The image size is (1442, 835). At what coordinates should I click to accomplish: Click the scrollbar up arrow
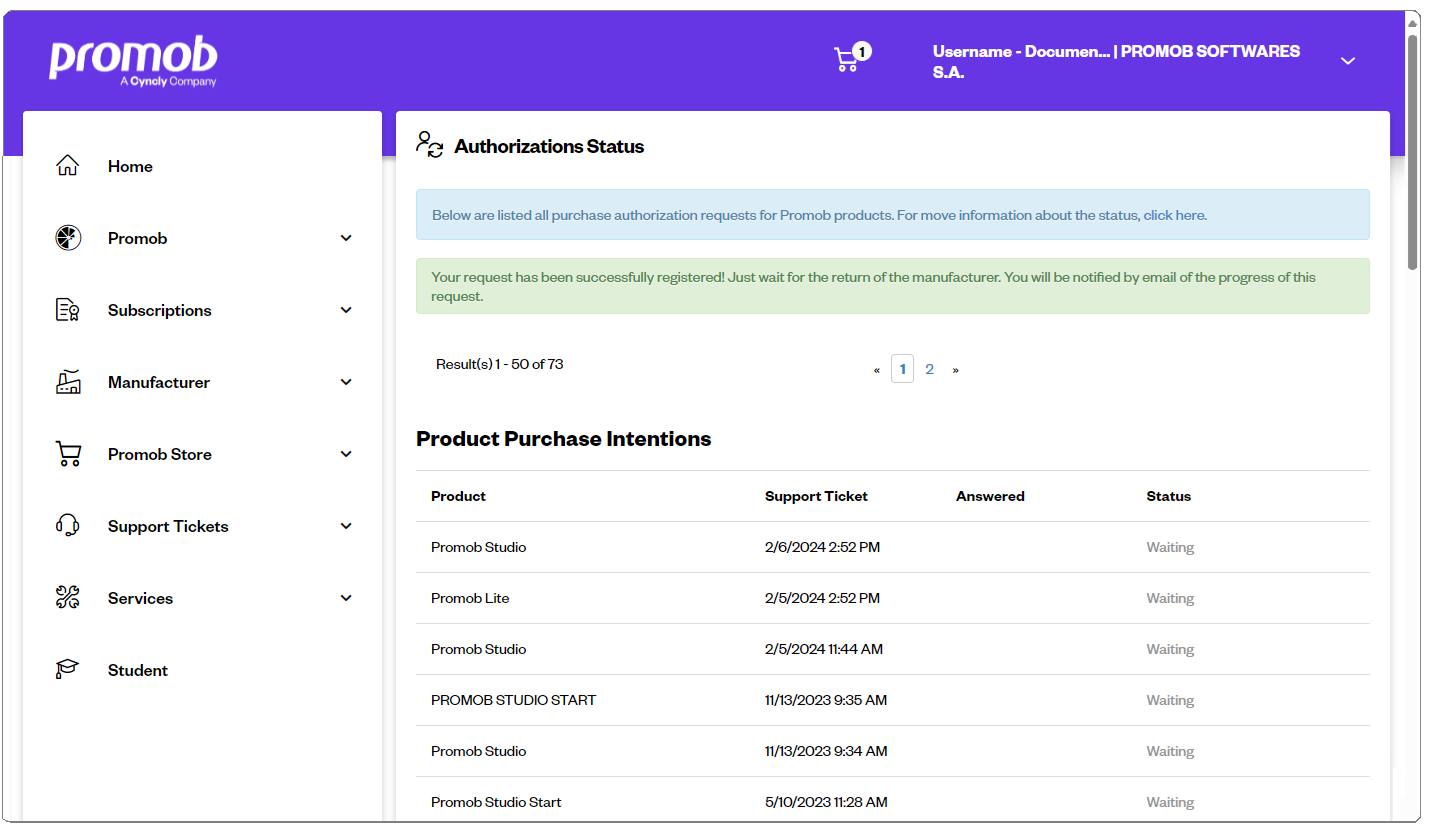pyautogui.click(x=1412, y=23)
